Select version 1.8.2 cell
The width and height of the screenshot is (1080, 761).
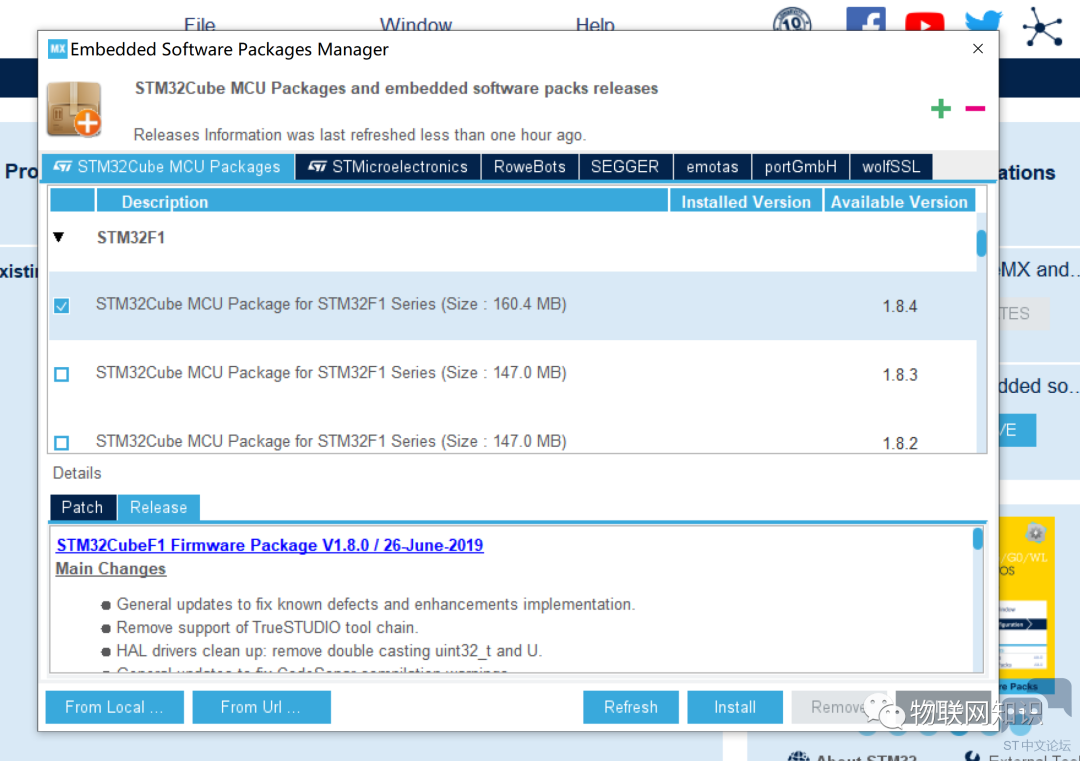click(900, 443)
